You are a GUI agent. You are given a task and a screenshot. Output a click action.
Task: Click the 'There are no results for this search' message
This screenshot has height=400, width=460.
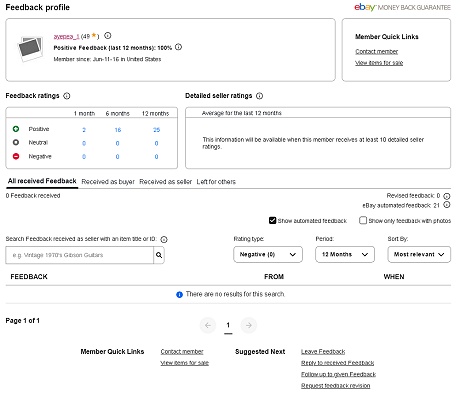click(235, 294)
